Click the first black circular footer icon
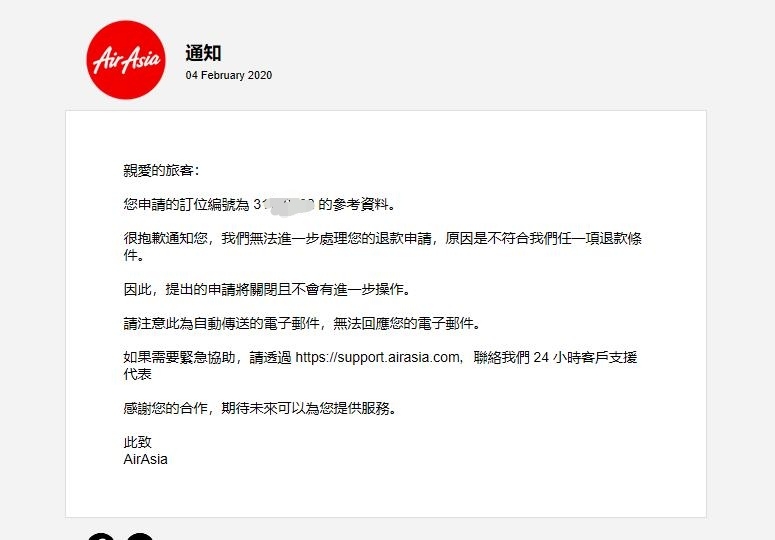Screen dimensions: 775x540 point(101,537)
